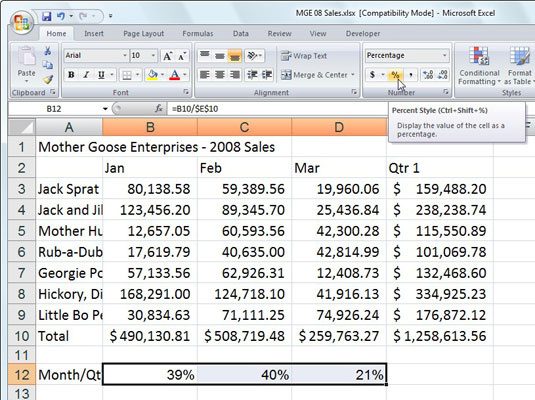Cut the selection with scissors icon
This screenshot has width=535, height=400.
coord(47,51)
